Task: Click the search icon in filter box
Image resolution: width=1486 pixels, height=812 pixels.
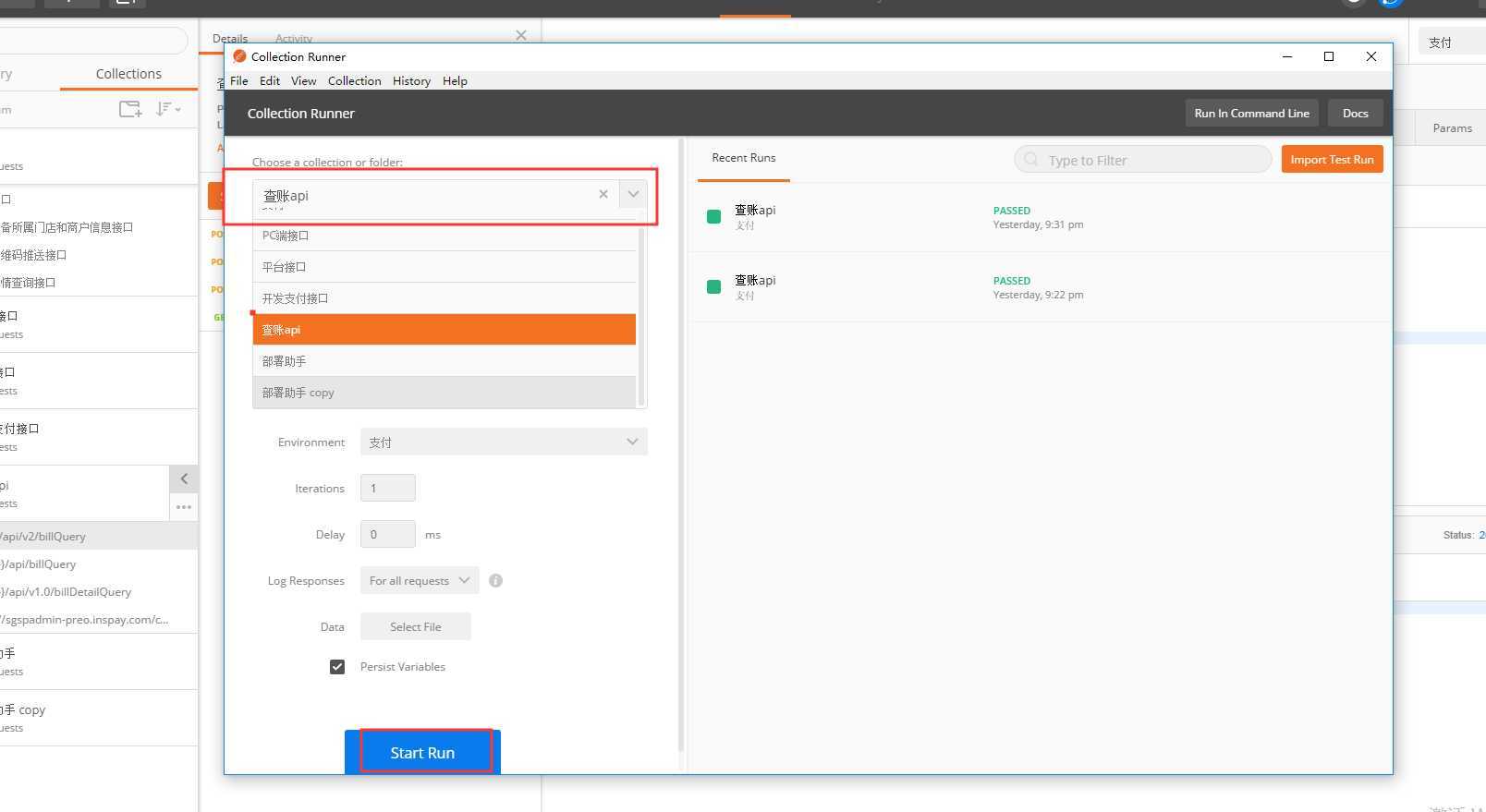Action: pyautogui.click(x=1031, y=160)
